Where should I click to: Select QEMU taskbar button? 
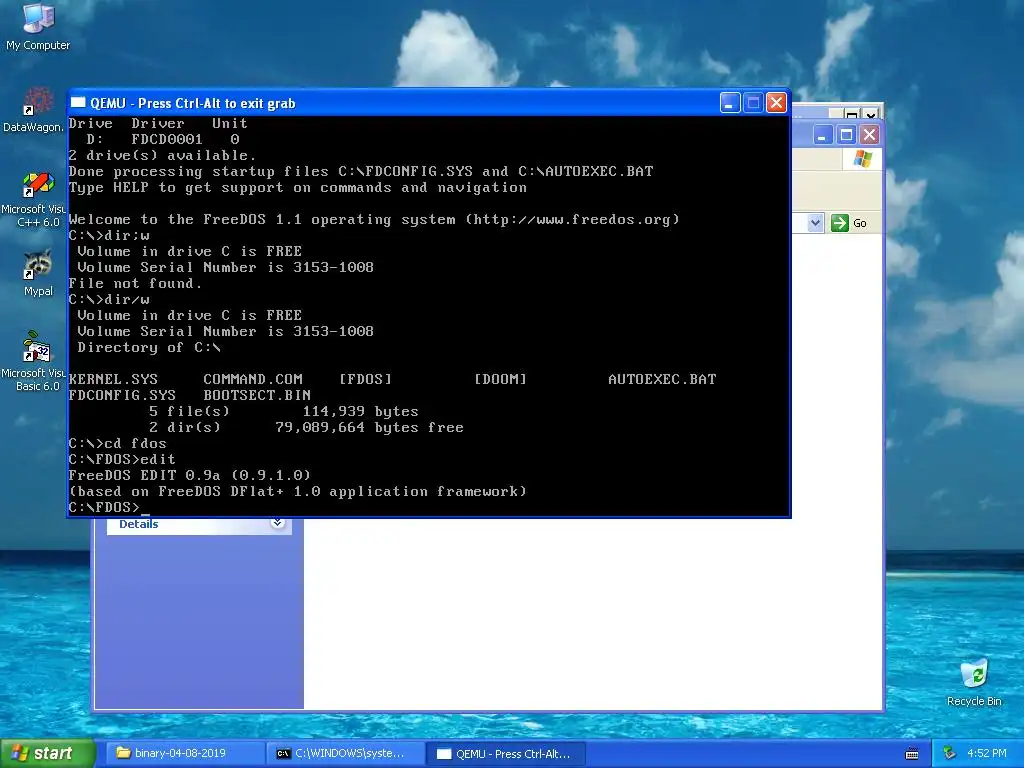pyautogui.click(x=505, y=753)
